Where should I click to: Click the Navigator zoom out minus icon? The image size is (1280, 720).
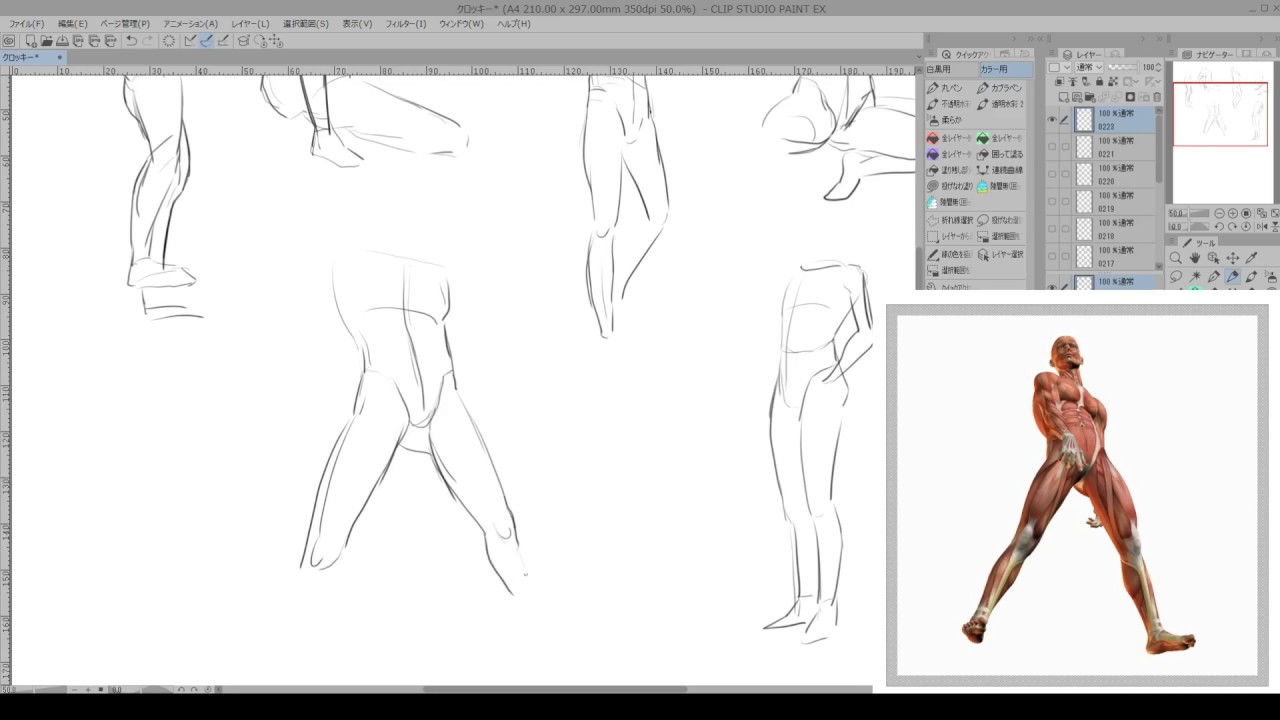[1220, 213]
